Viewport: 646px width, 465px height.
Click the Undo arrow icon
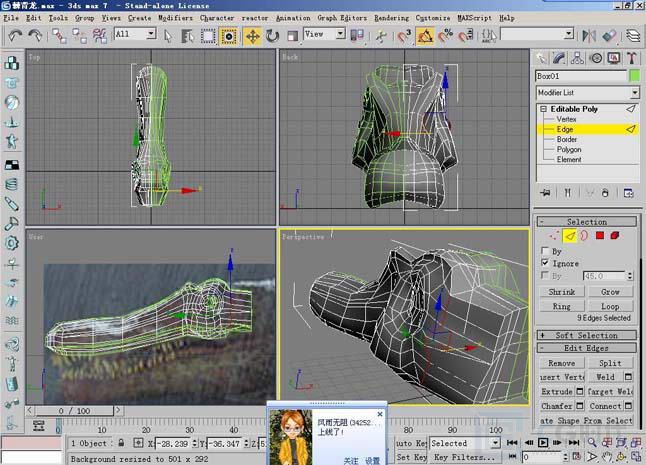point(15,36)
